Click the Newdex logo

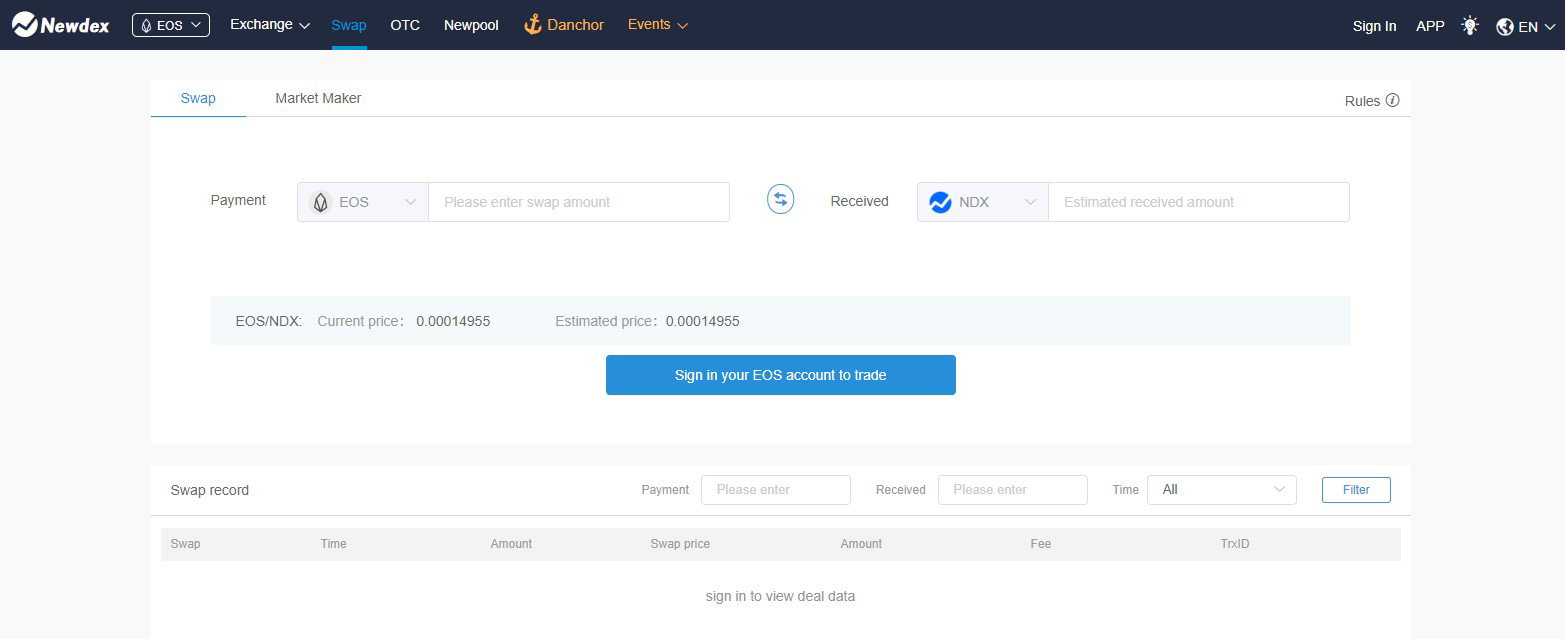coord(60,25)
